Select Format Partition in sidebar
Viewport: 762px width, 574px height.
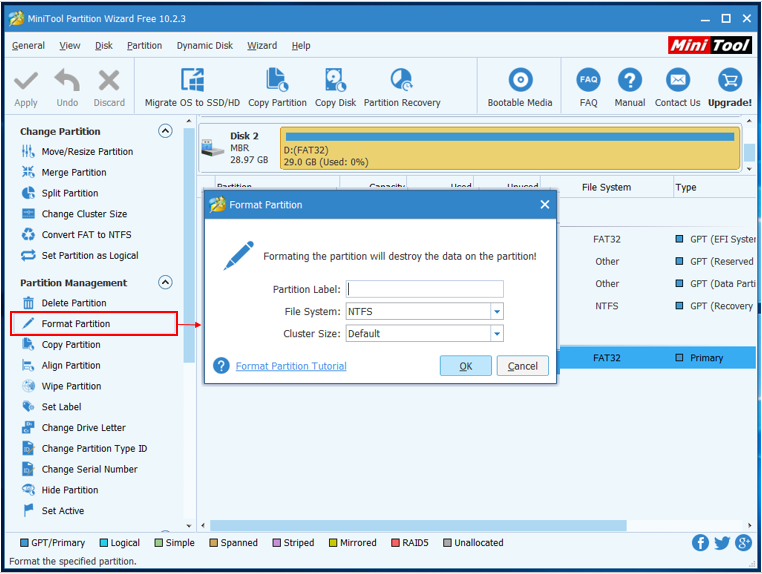pos(94,324)
